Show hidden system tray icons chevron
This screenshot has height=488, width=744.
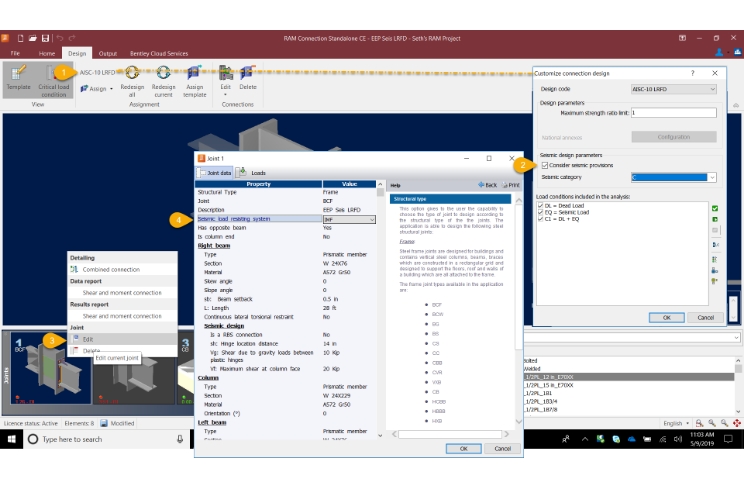click(x=585, y=439)
